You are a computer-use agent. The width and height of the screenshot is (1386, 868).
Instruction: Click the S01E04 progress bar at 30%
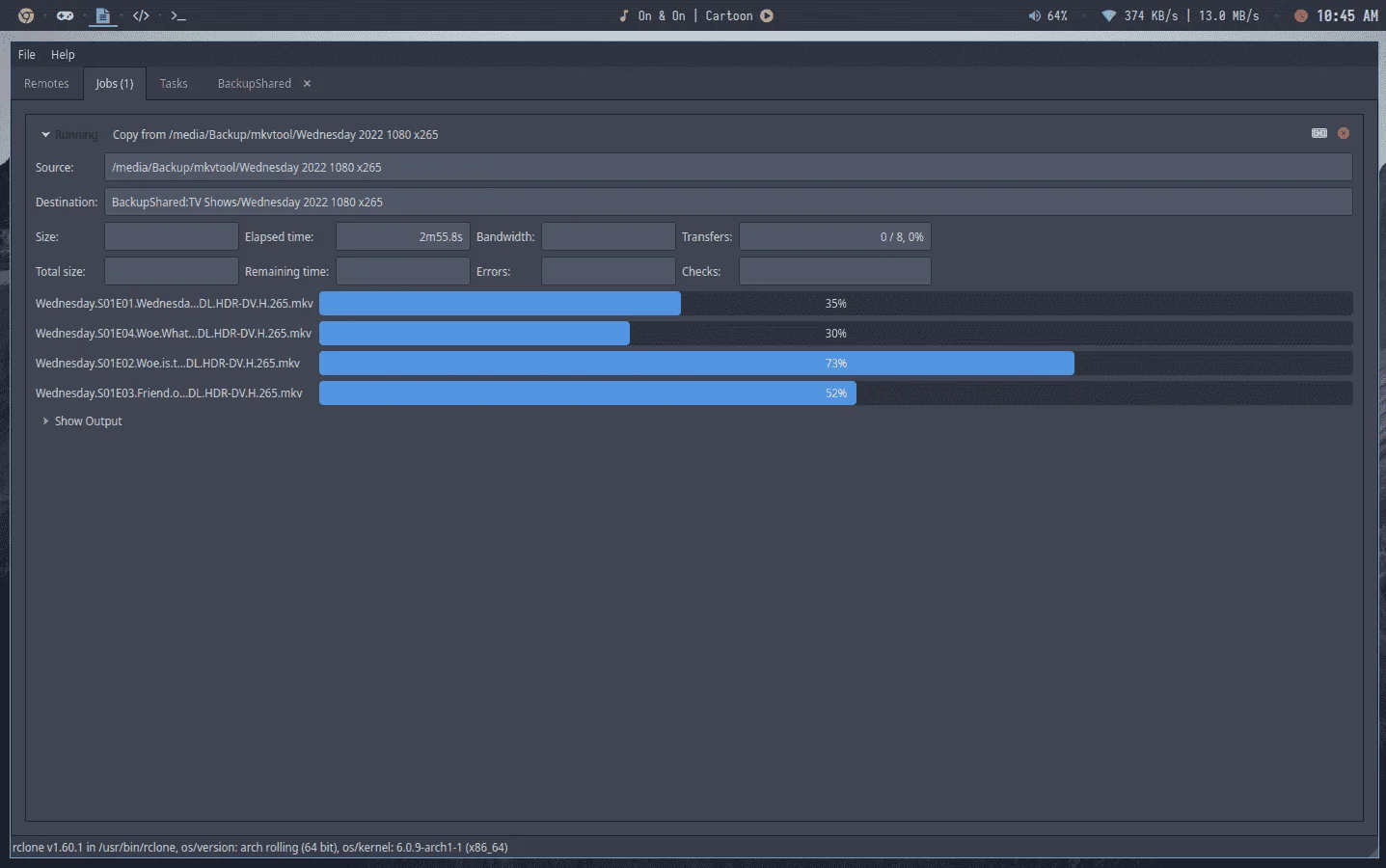835,334
